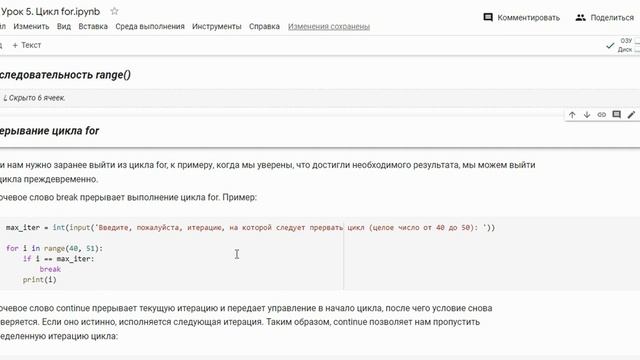The height and width of the screenshot is (360, 640).
Task: Open the Комментировать comments panel
Action: [521, 18]
